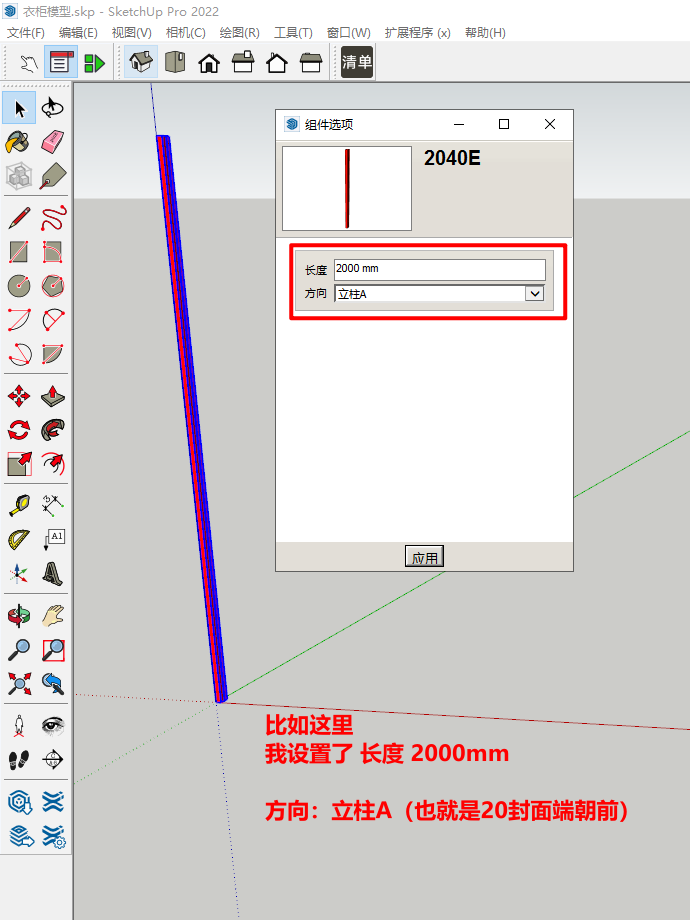
Task: Activate the Rotate tool
Action: [19, 430]
